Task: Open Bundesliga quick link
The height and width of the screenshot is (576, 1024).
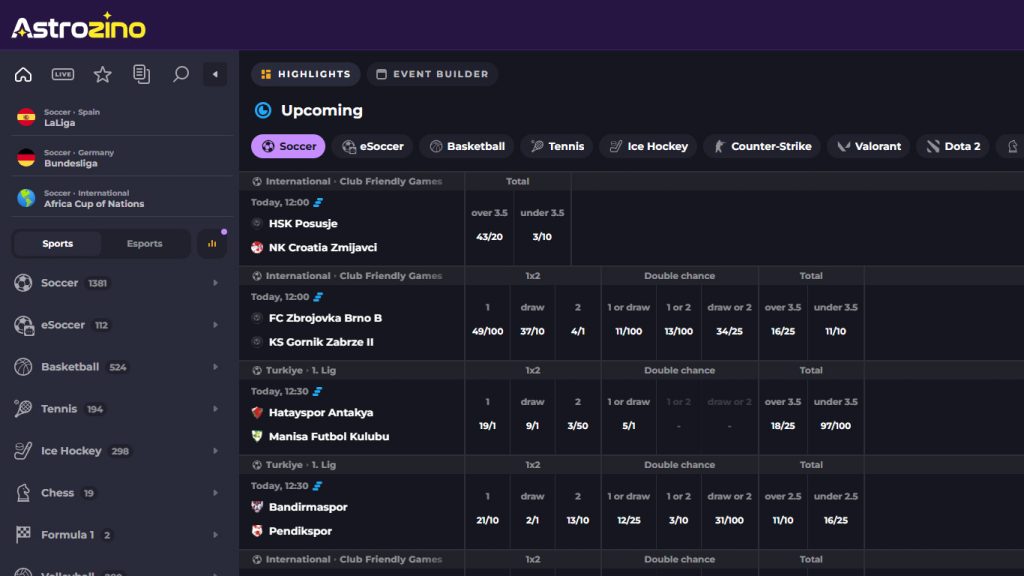Action: (x=122, y=157)
